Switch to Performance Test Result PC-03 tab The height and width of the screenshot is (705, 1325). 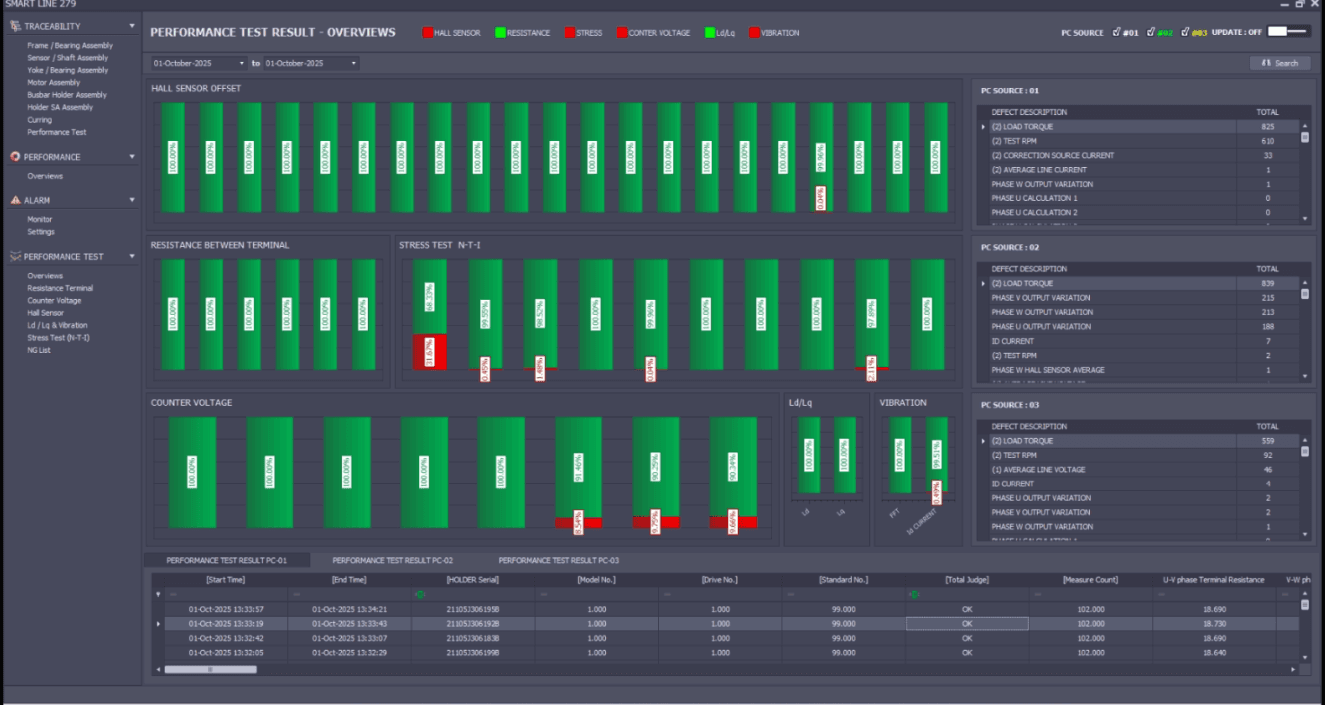pyautogui.click(x=559, y=561)
